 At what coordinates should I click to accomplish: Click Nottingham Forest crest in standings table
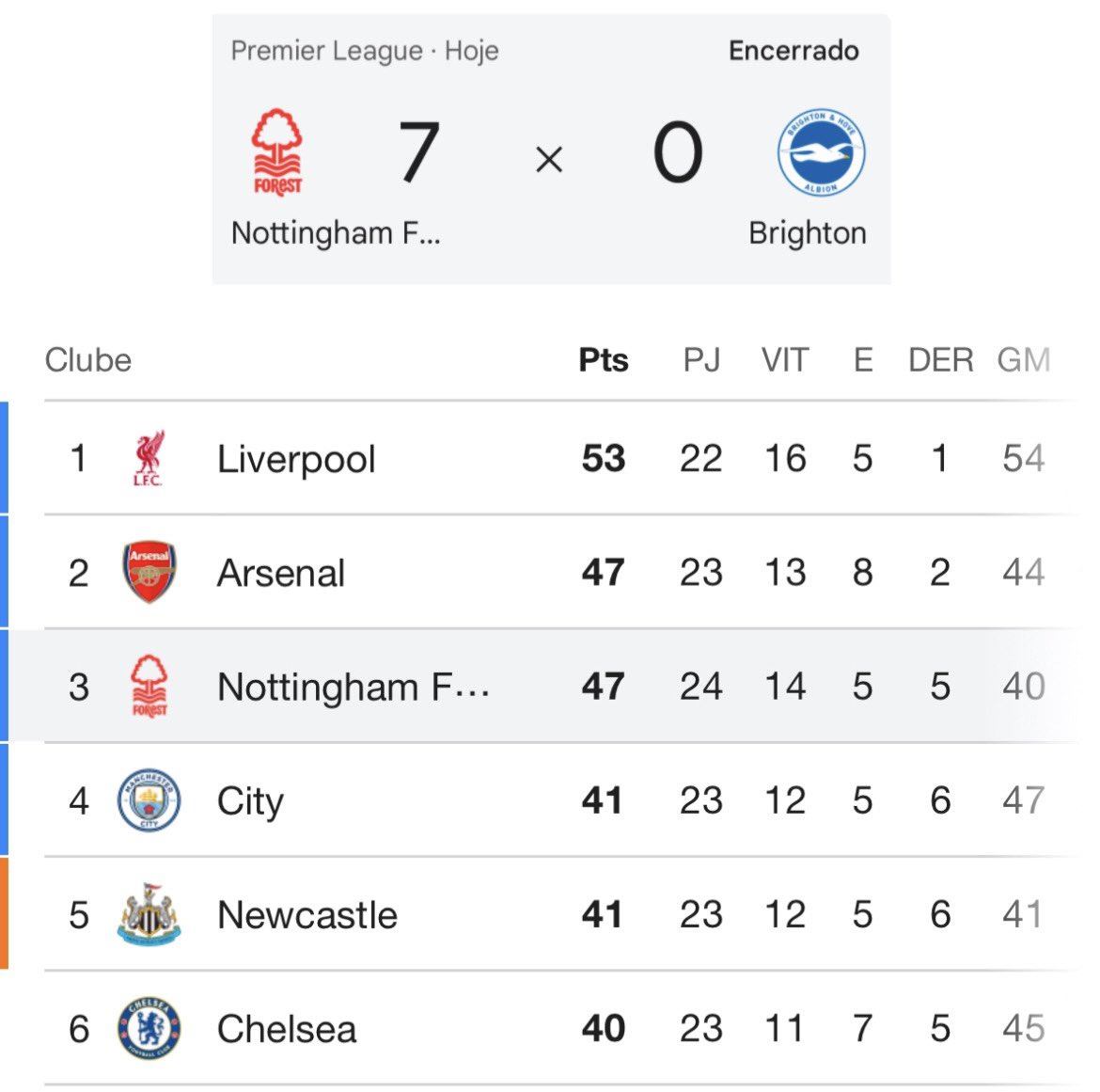149,686
